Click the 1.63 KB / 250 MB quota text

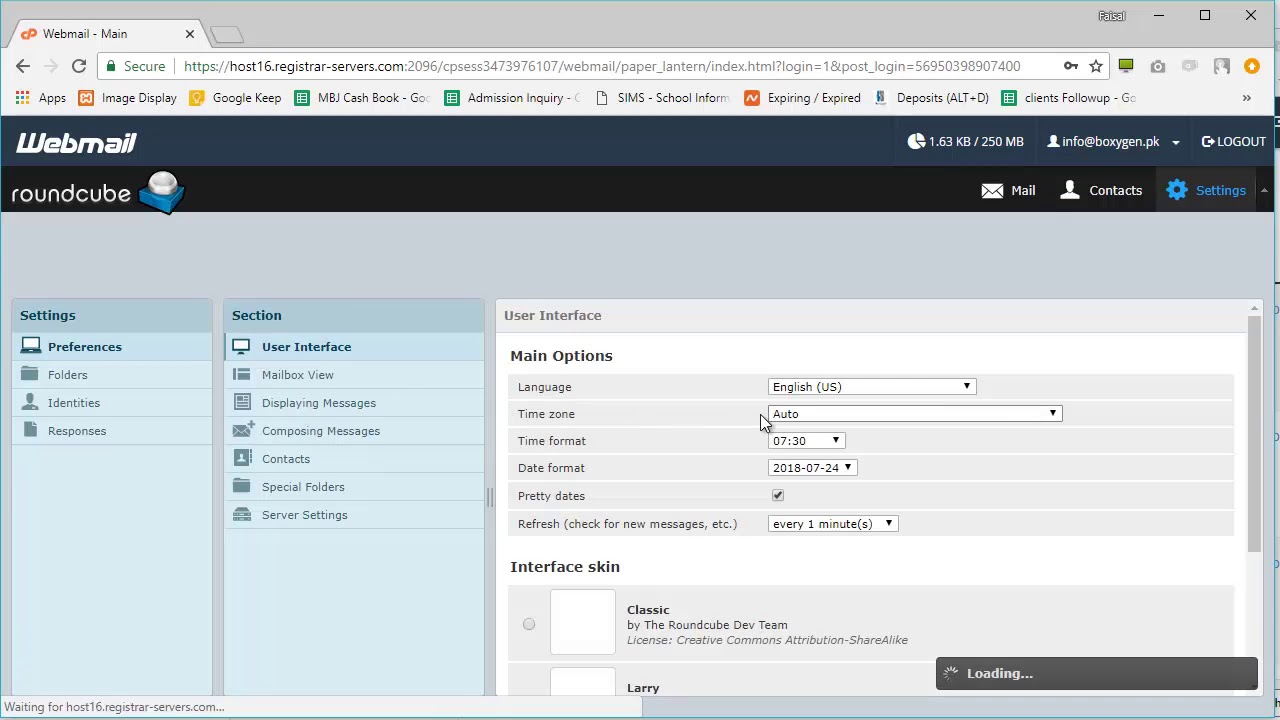(976, 141)
